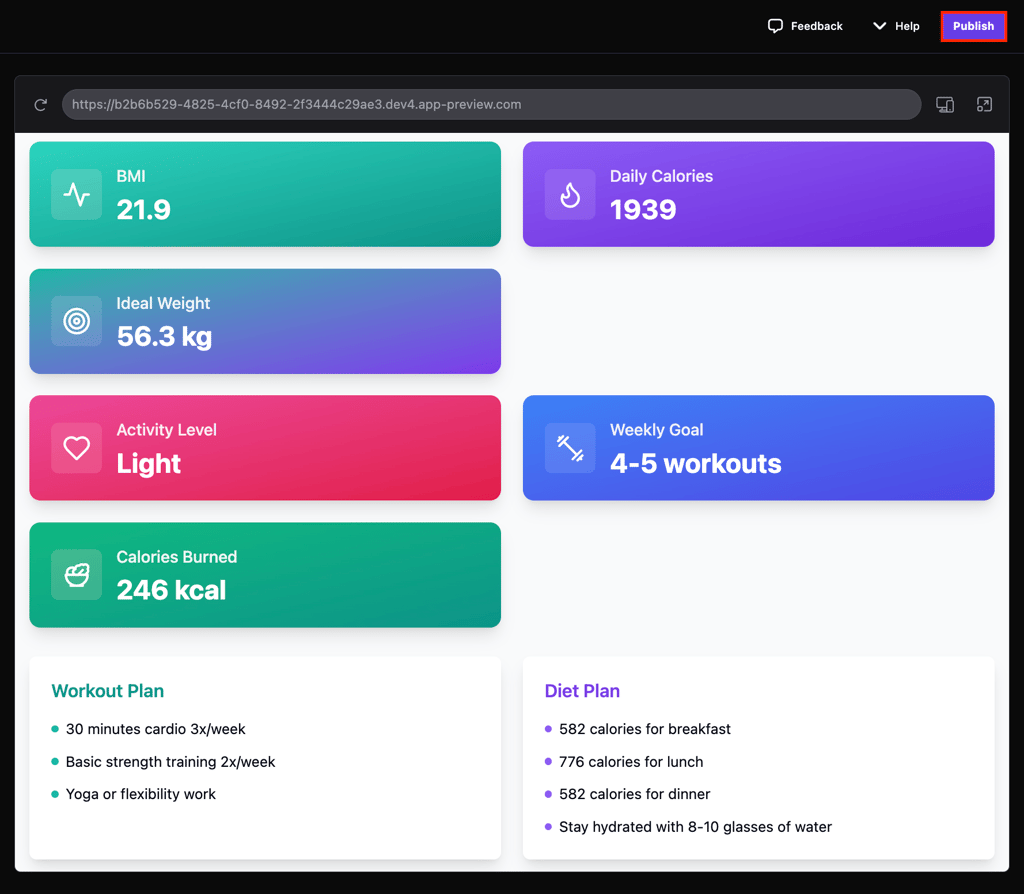This screenshot has width=1024, height=894.
Task: Click the BMI pulse icon
Action: [76, 195]
